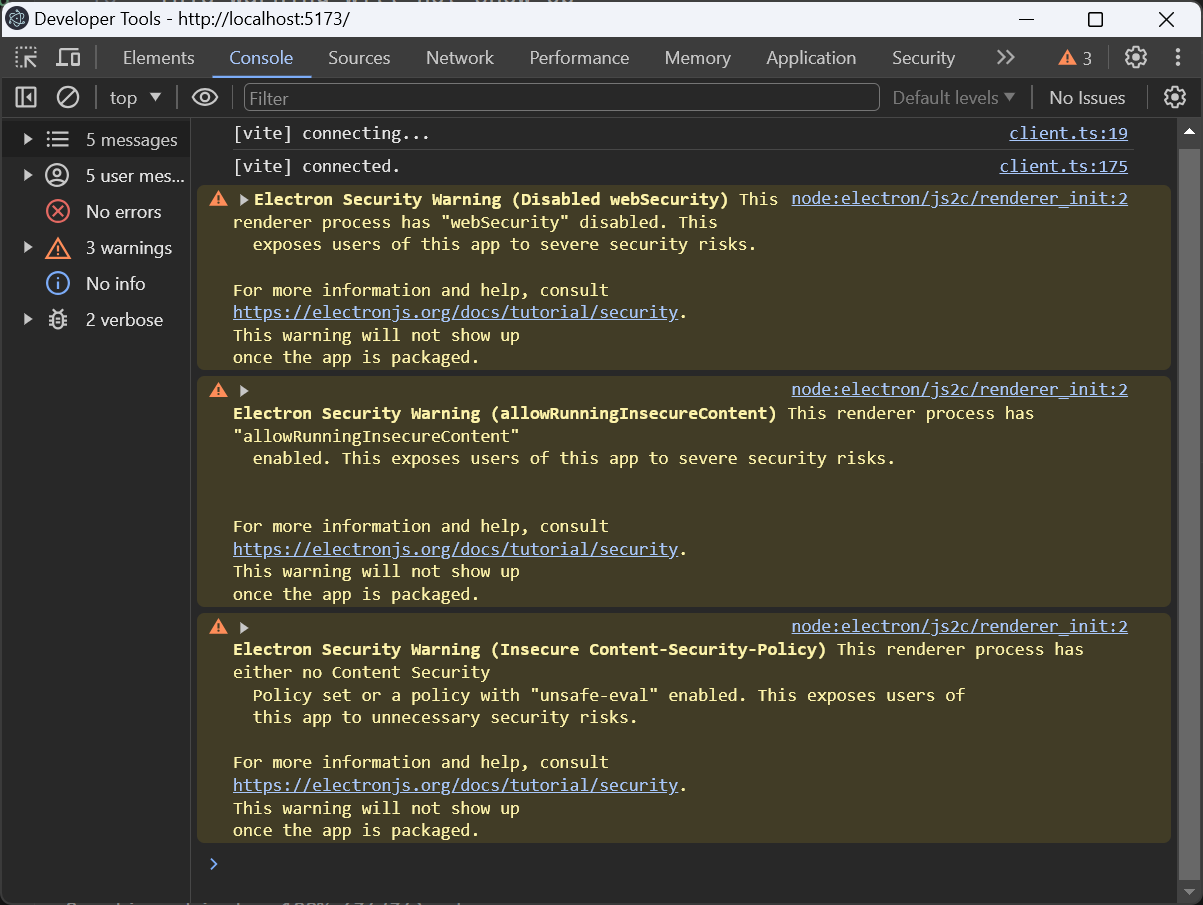Toggle the live expression eye icon
Viewport: 1203px width, 905px height.
click(205, 97)
